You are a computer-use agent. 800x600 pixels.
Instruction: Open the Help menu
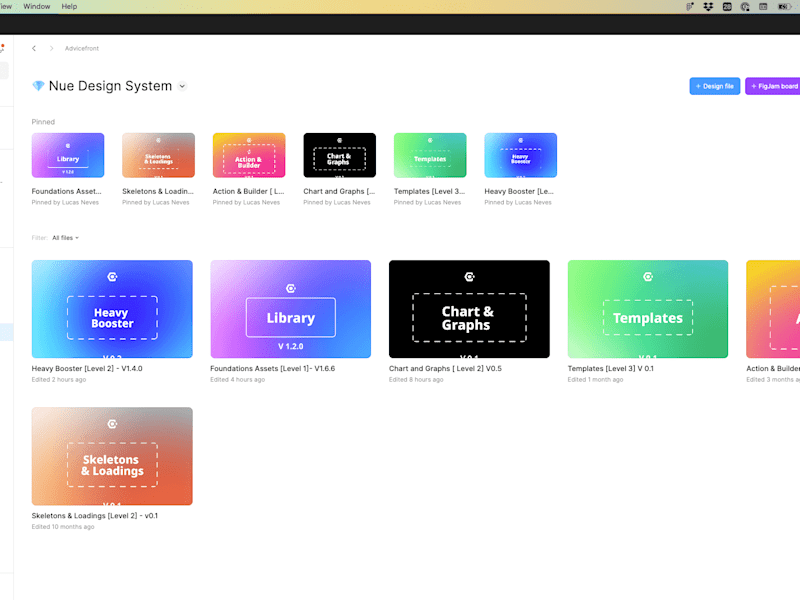click(x=69, y=7)
